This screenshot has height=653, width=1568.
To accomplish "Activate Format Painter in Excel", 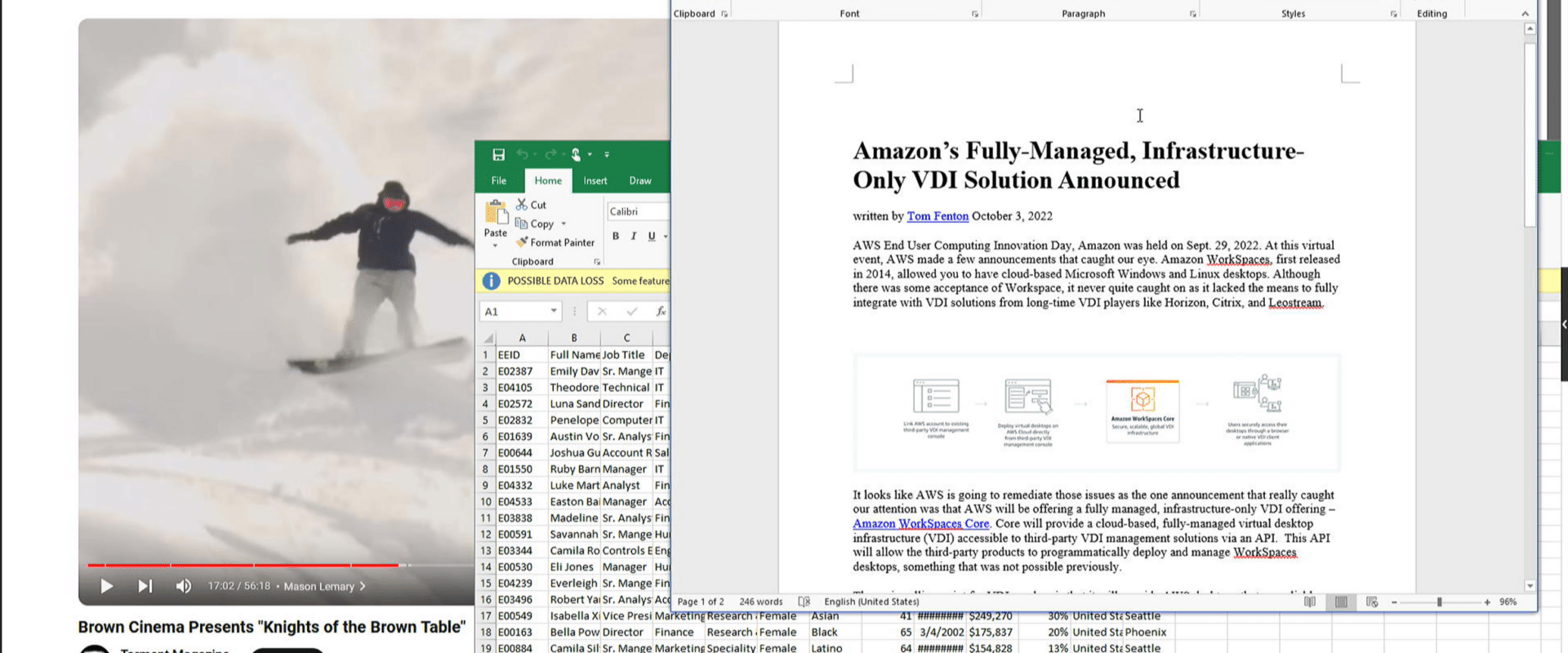I will coord(555,242).
